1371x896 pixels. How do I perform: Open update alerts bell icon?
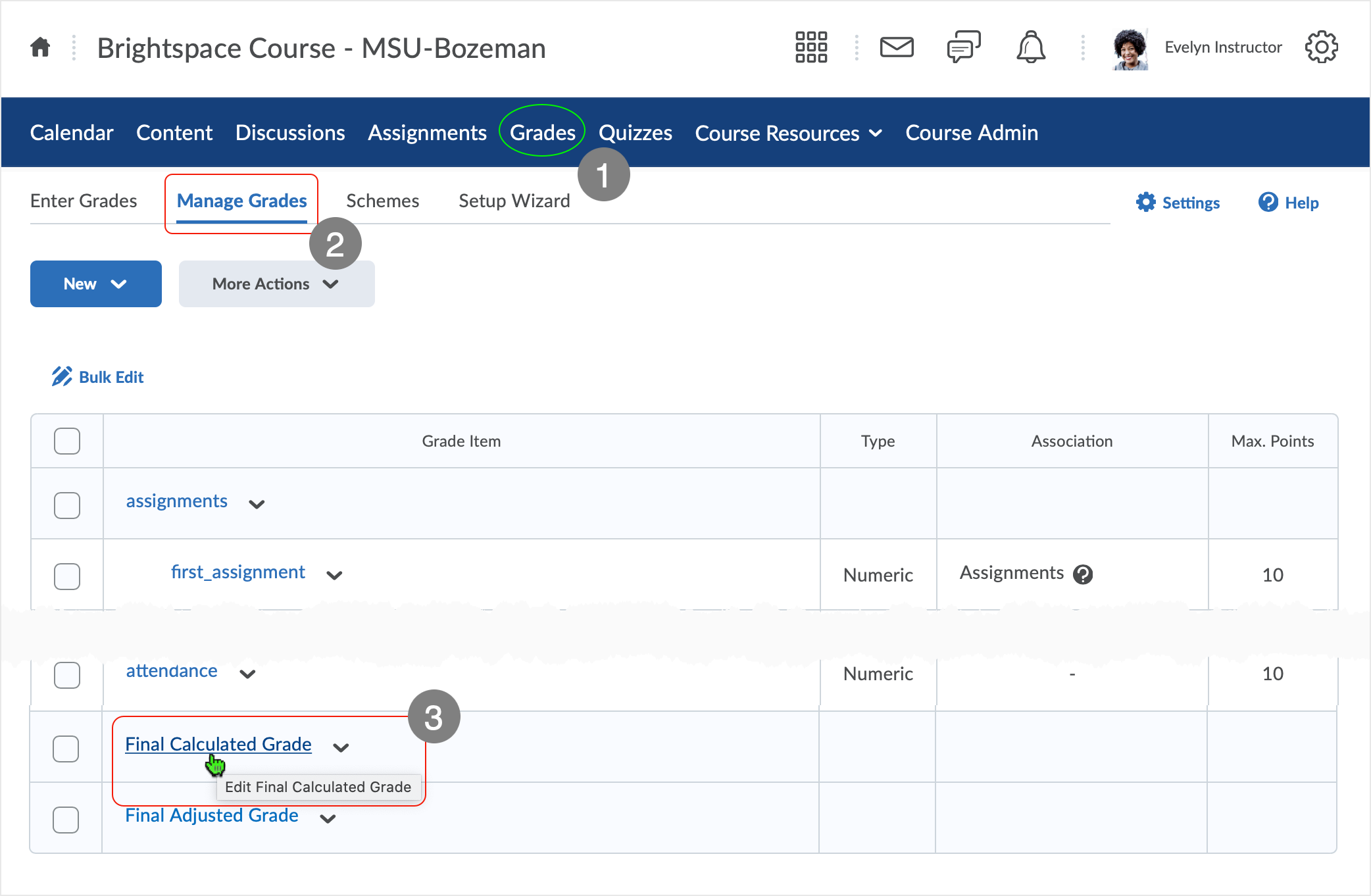tap(1031, 47)
